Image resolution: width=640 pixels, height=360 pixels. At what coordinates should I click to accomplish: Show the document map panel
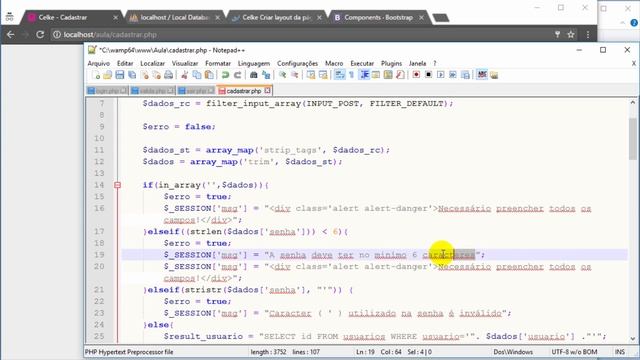388,75
